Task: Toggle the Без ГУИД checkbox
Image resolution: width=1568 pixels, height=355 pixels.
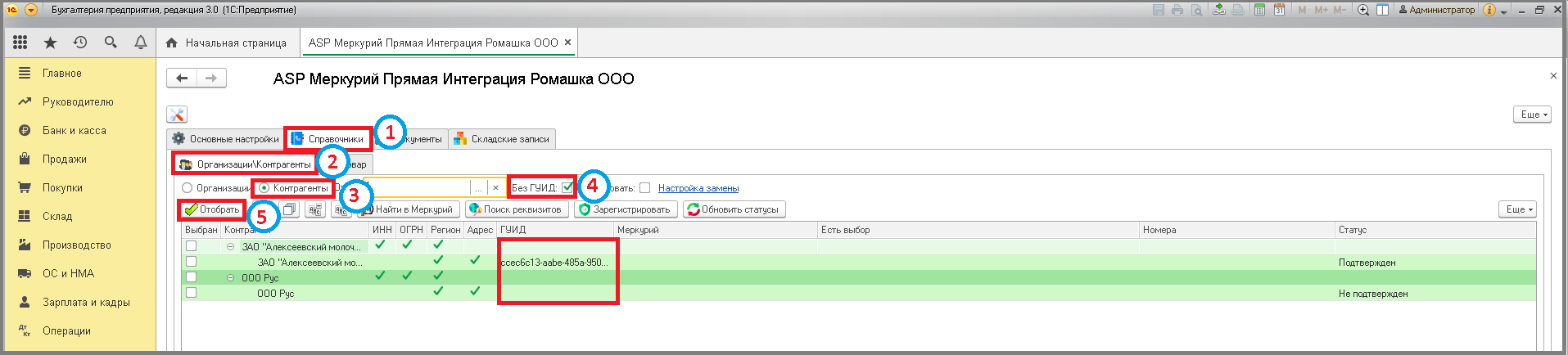Action: coord(567,187)
